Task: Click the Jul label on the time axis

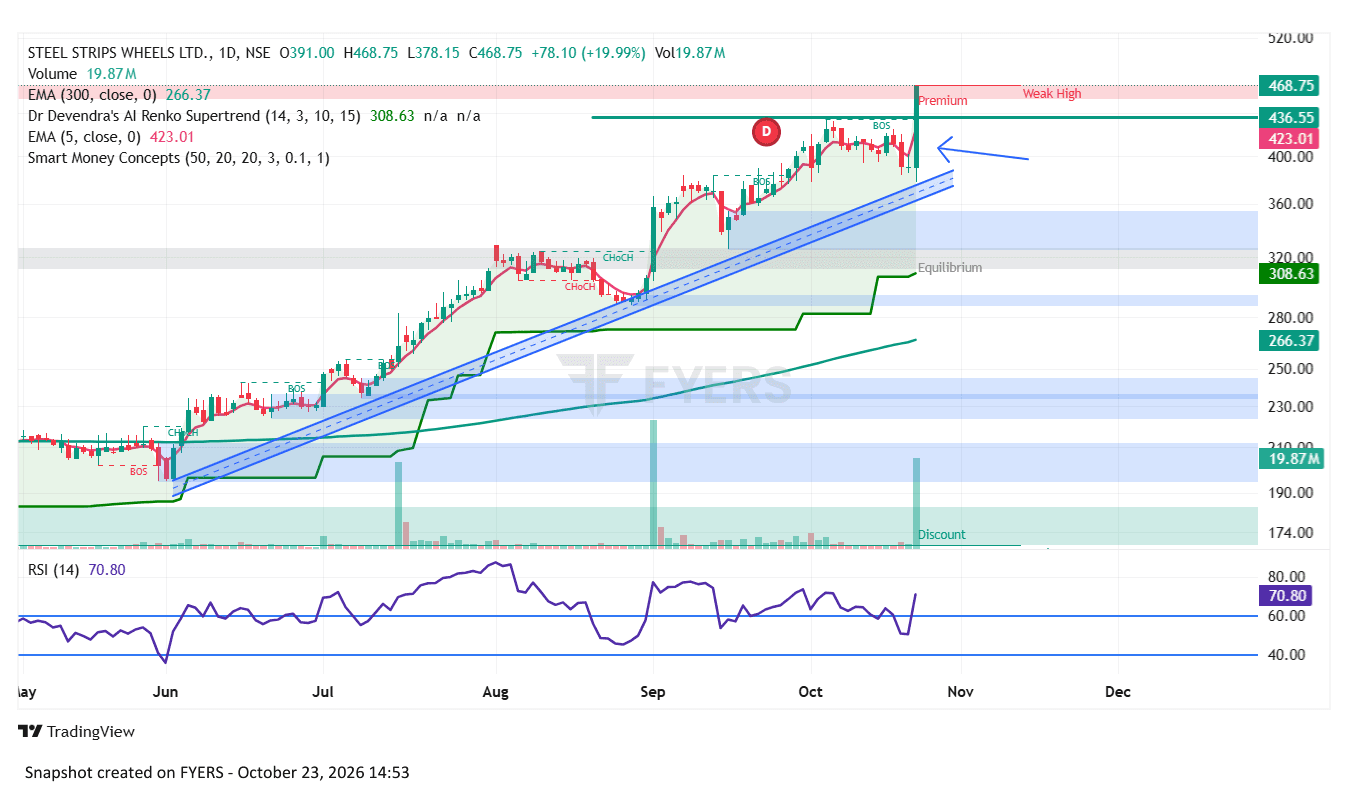Action: pos(323,692)
